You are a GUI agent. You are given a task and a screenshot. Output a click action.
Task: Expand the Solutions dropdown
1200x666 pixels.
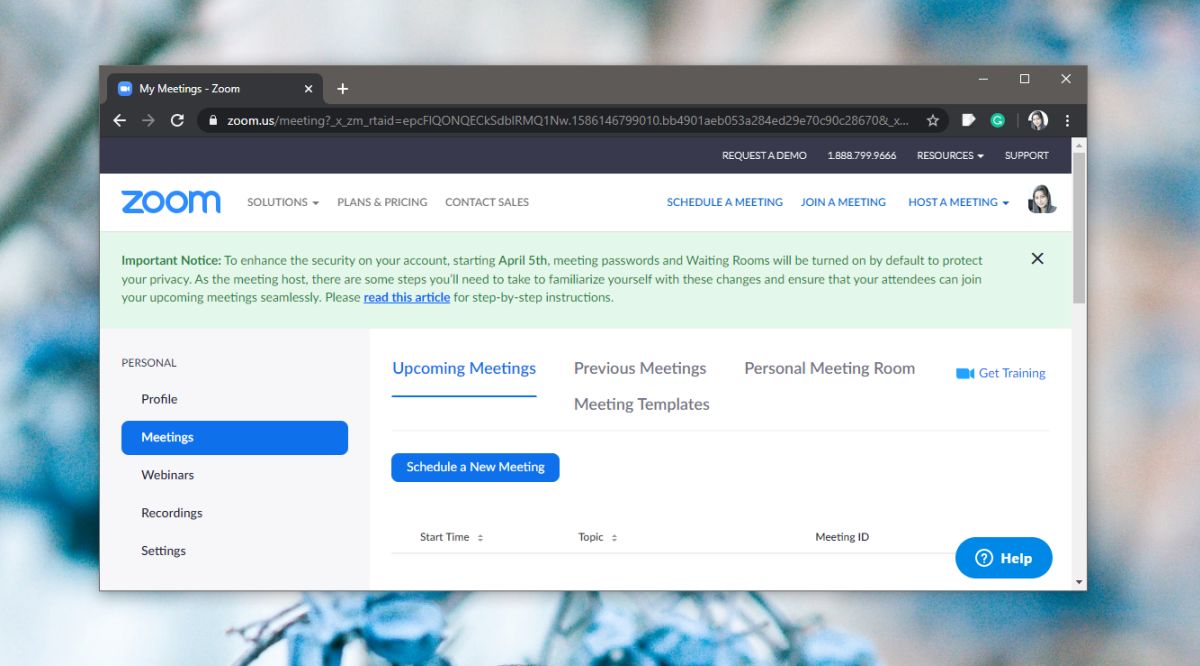pos(283,202)
